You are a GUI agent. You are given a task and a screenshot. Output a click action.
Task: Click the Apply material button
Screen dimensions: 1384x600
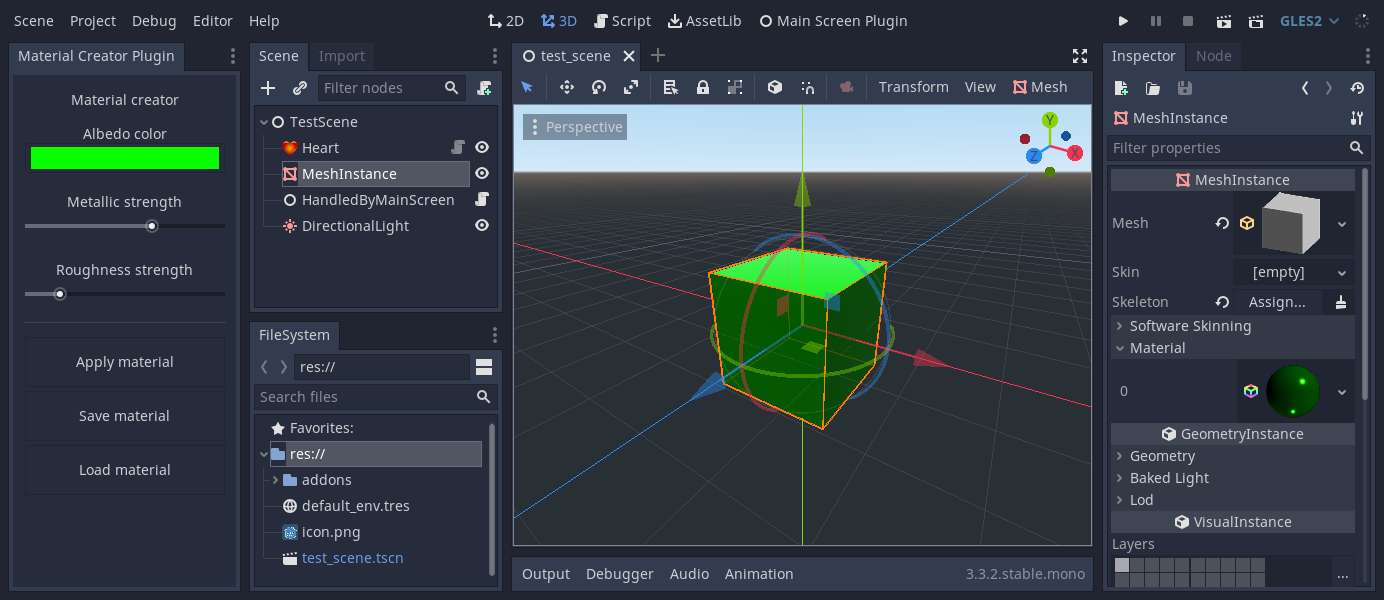coord(124,362)
